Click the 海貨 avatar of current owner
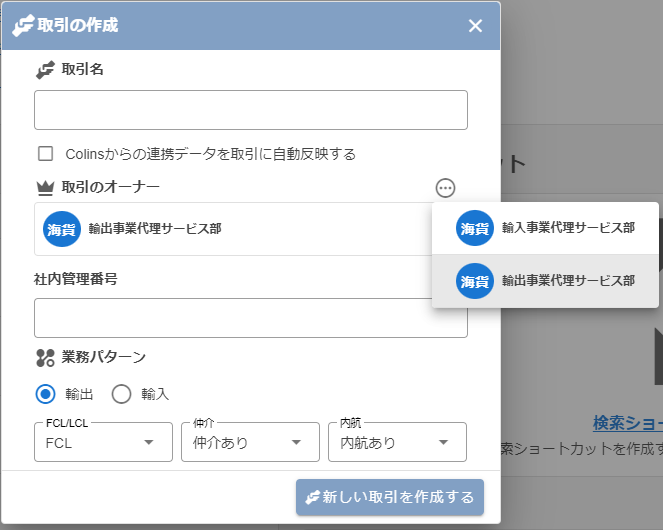 pyautogui.click(x=62, y=229)
